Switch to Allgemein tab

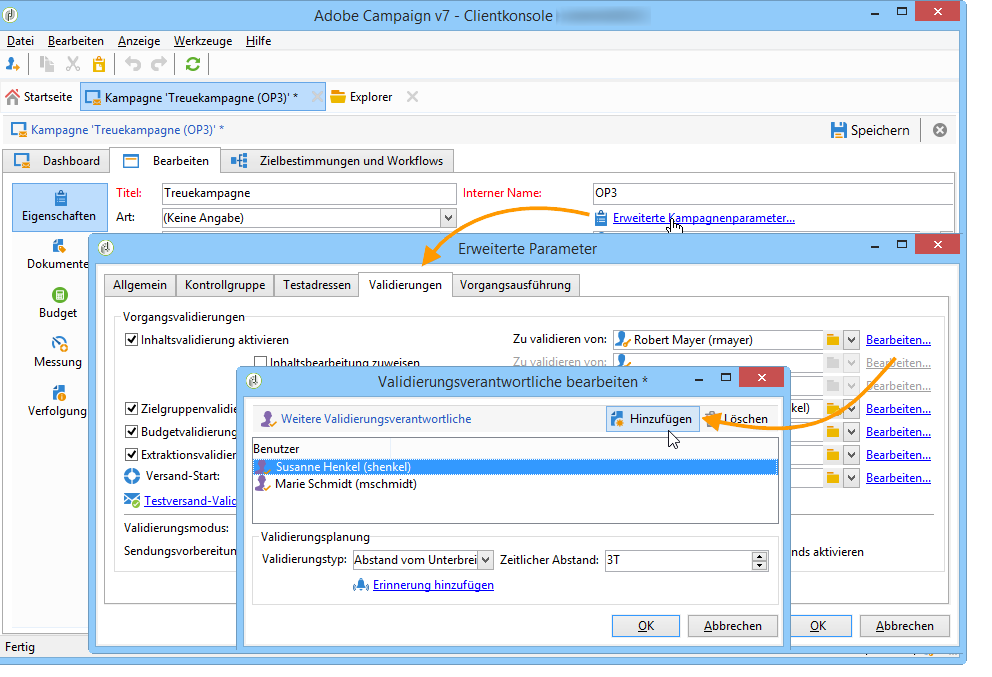pos(140,285)
